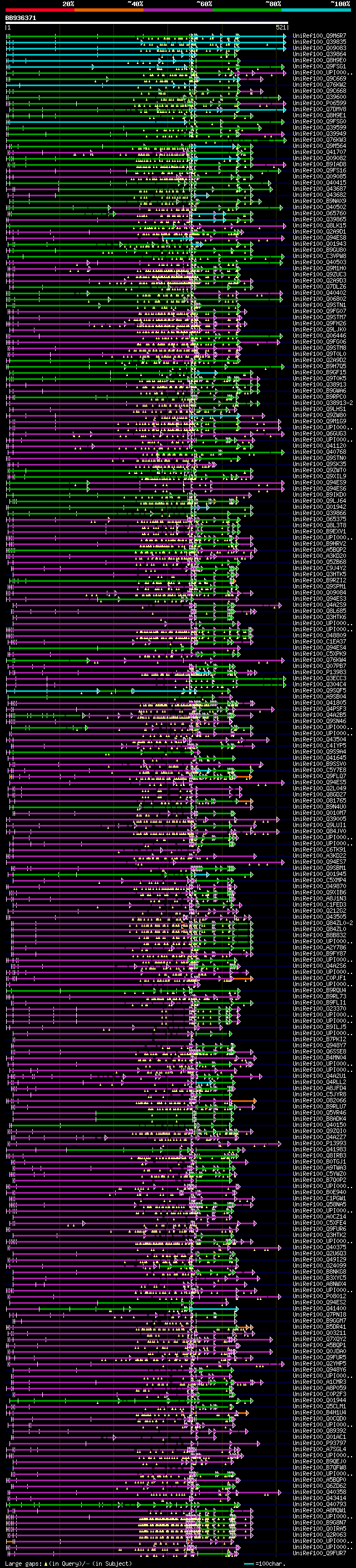Select the UniRef100_Q39599 label
This screenshot has height=1568, width=356.
319,128
